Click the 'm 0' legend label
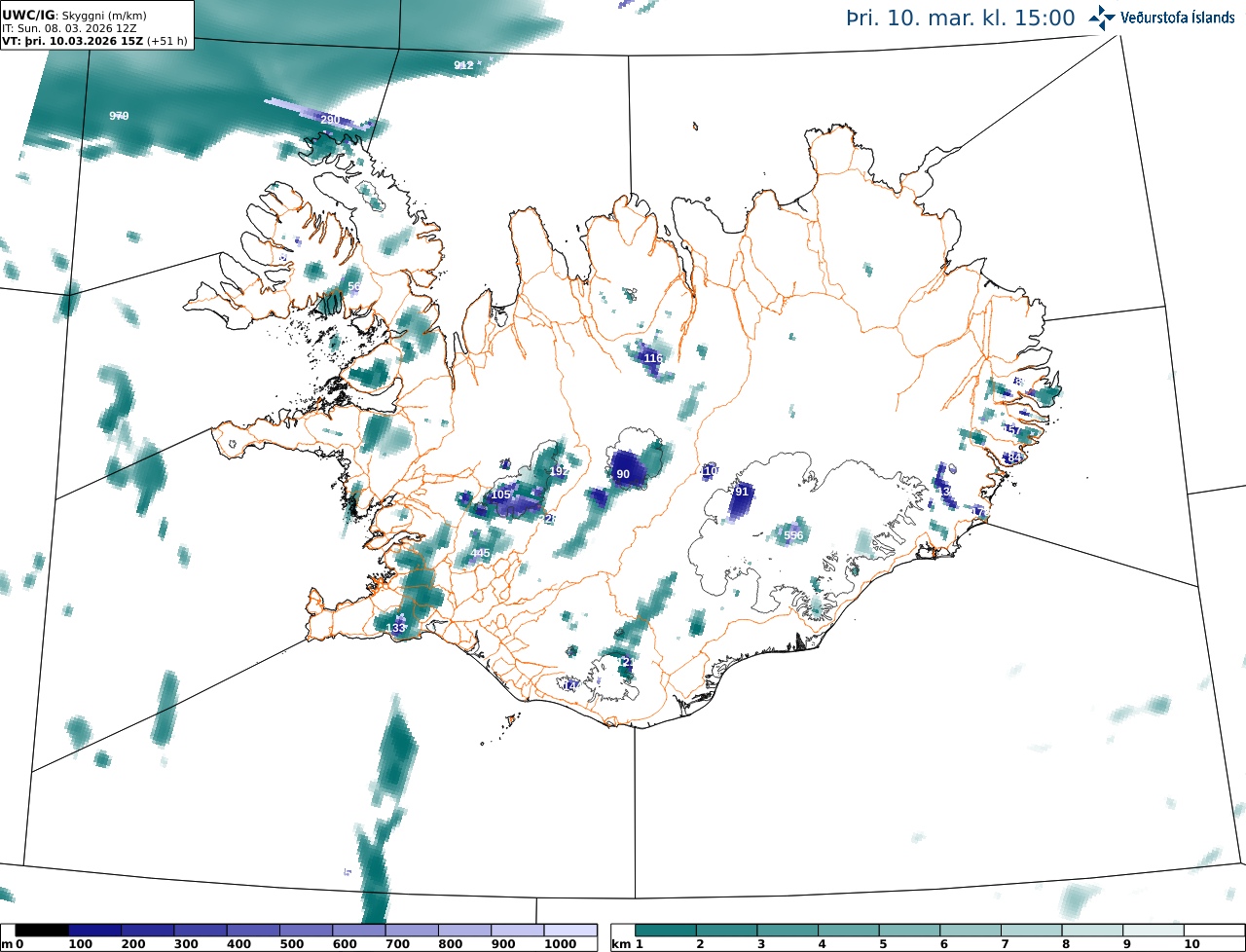This screenshot has height=952, width=1246. [x=13, y=944]
